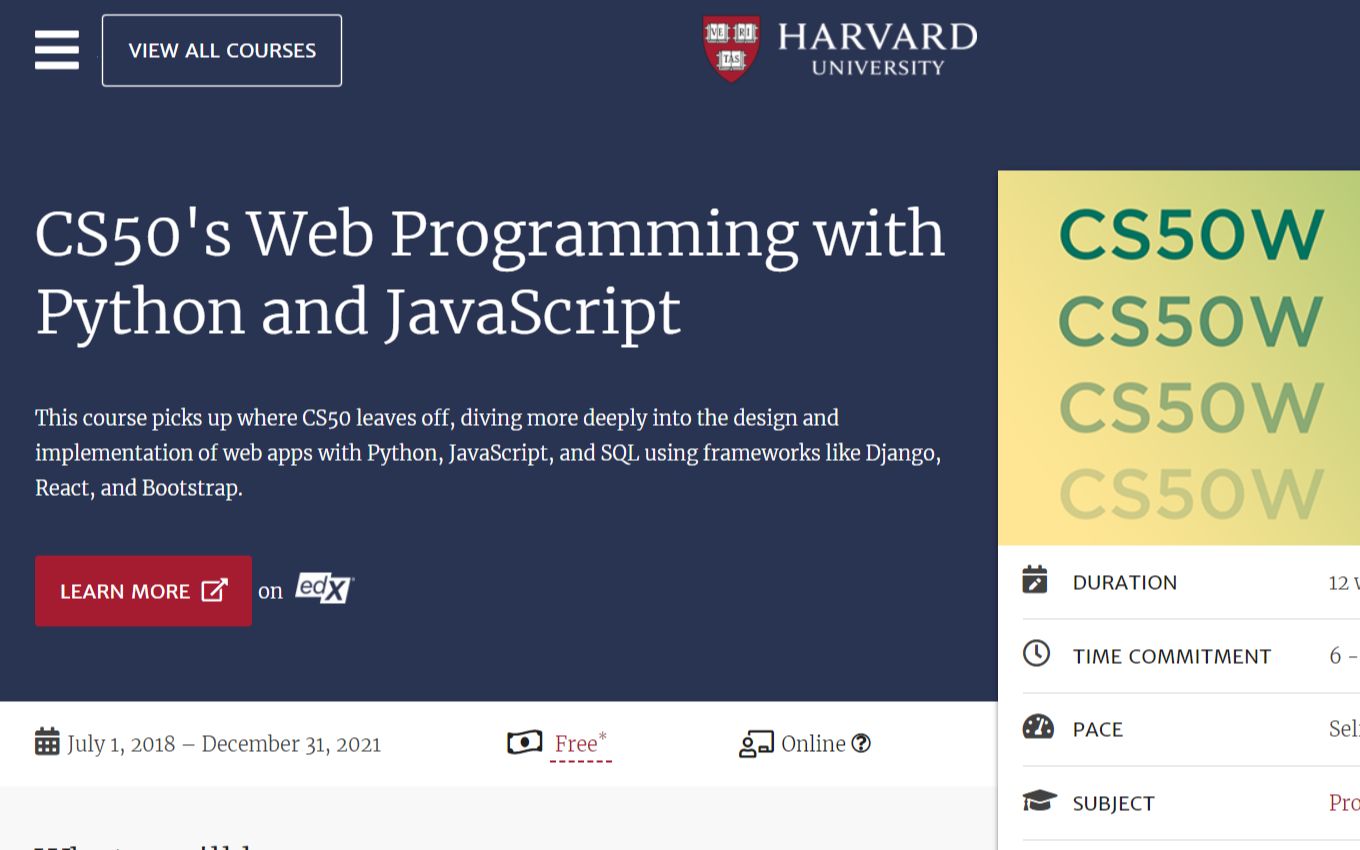Click the HARVARD UNIVERSITY wordmark
1360x850 pixels.
[x=877, y=49]
